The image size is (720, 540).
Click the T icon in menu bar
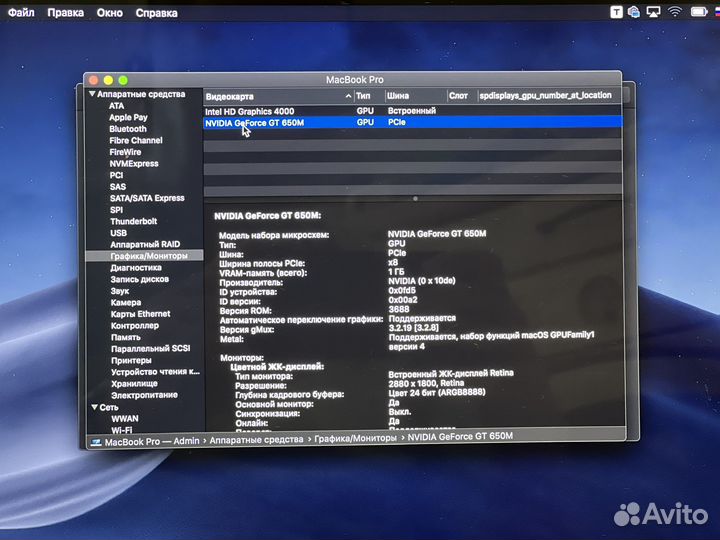click(616, 12)
